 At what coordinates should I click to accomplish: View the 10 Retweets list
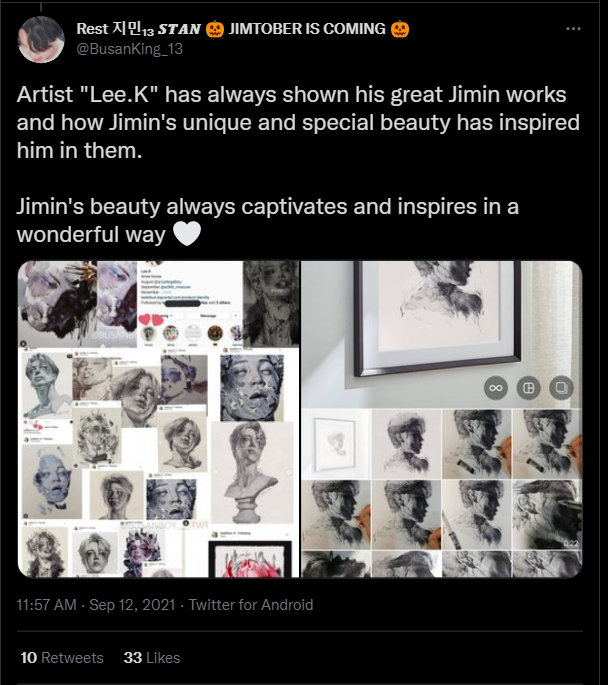62,657
